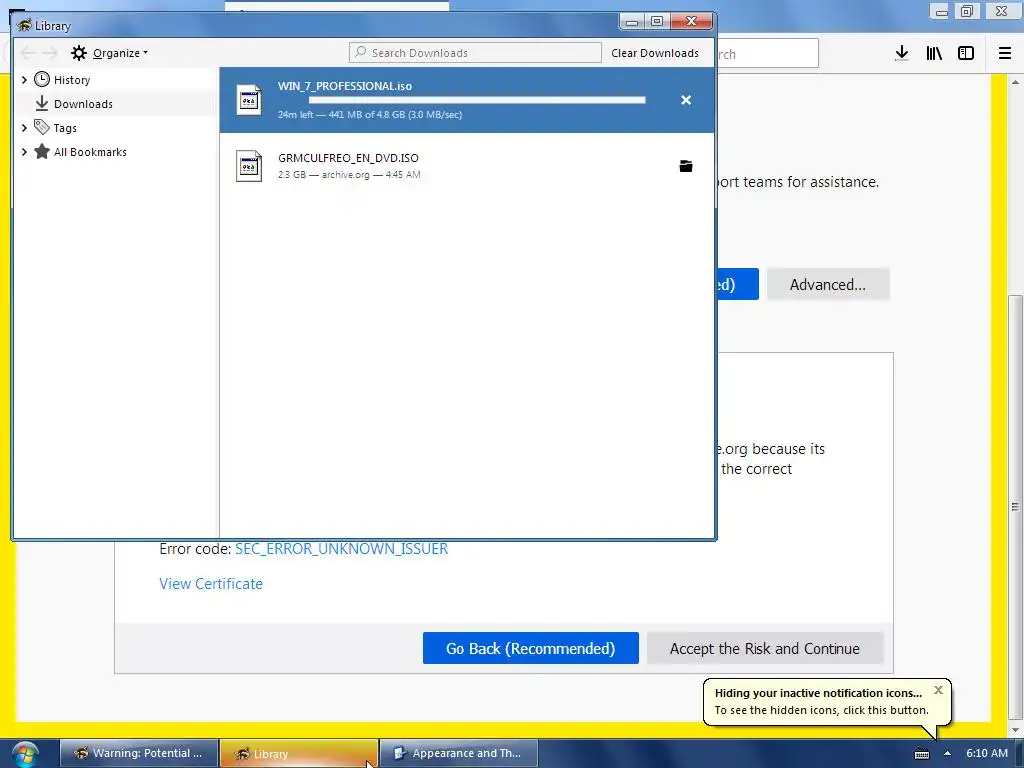The width and height of the screenshot is (1024, 768).
Task: Cancel the WIN_7_PROFESSIONAL.iso download
Action: (x=686, y=100)
